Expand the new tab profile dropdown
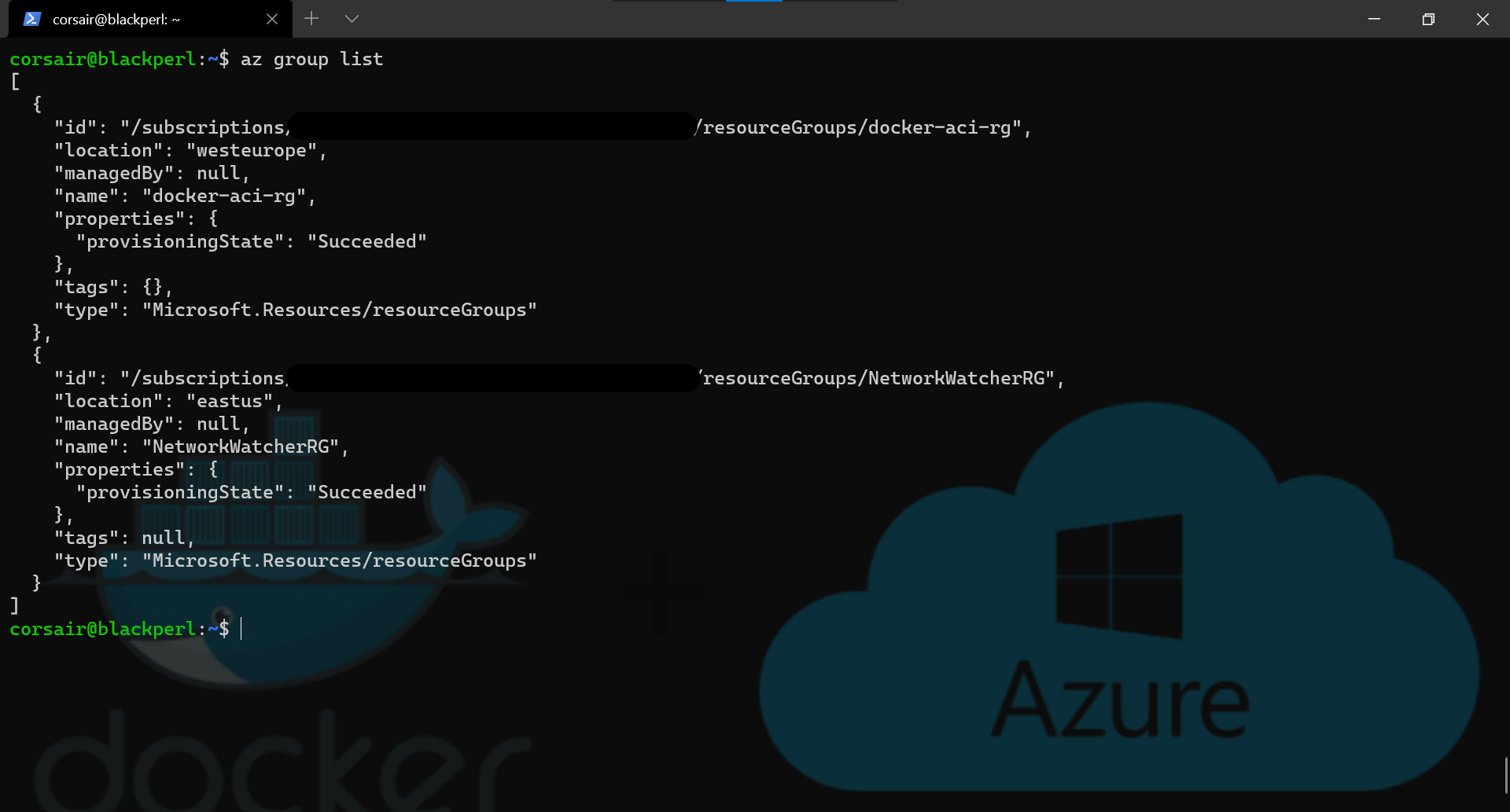1510x812 pixels. pyautogui.click(x=352, y=19)
